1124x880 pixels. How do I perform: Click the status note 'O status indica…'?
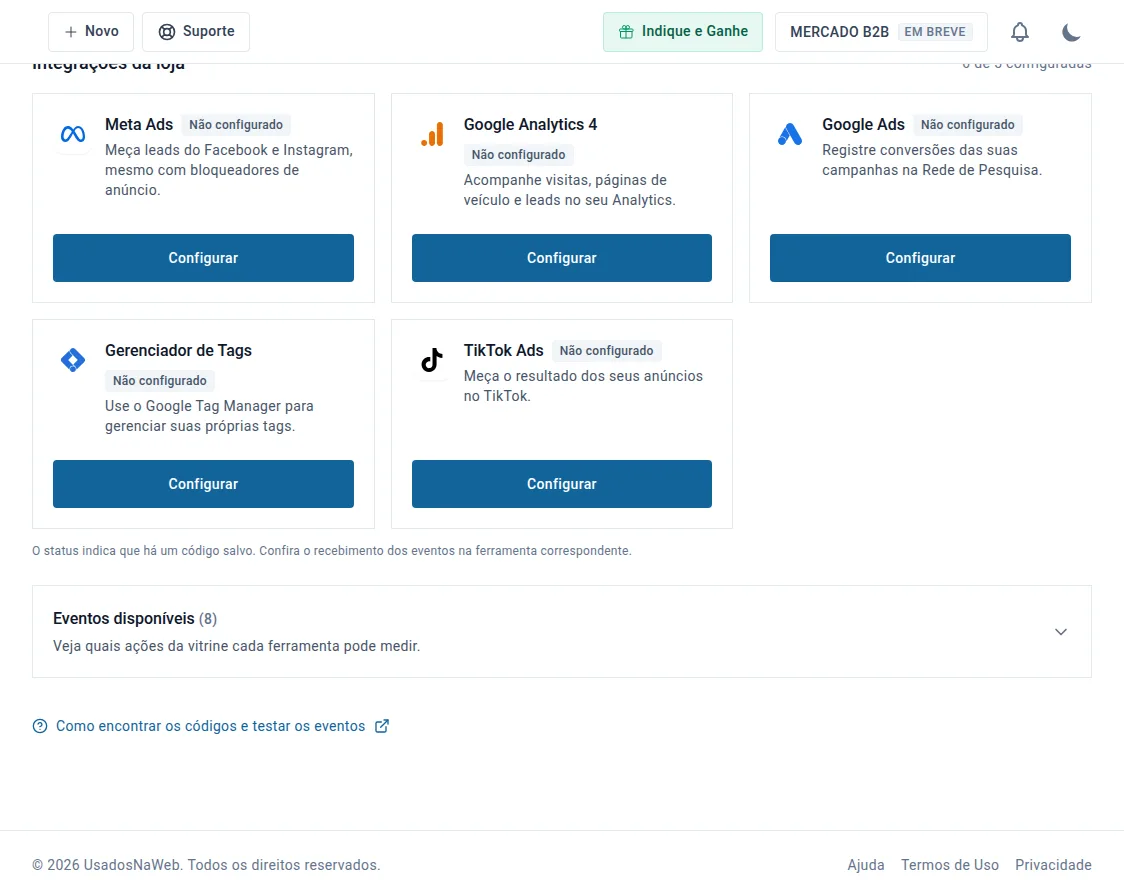pyautogui.click(x=332, y=550)
